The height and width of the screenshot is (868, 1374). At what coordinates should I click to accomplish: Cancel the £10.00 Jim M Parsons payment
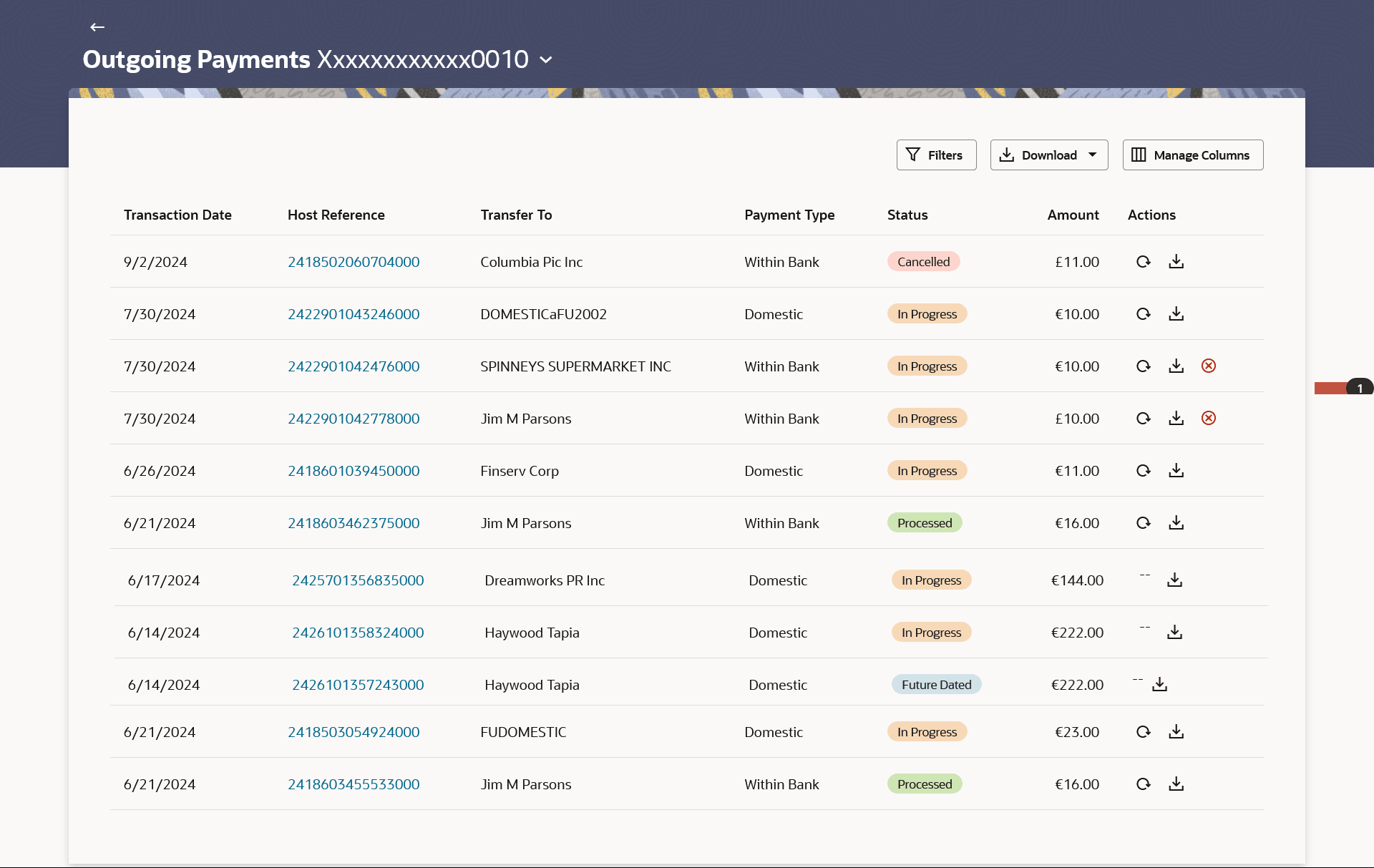point(1208,419)
